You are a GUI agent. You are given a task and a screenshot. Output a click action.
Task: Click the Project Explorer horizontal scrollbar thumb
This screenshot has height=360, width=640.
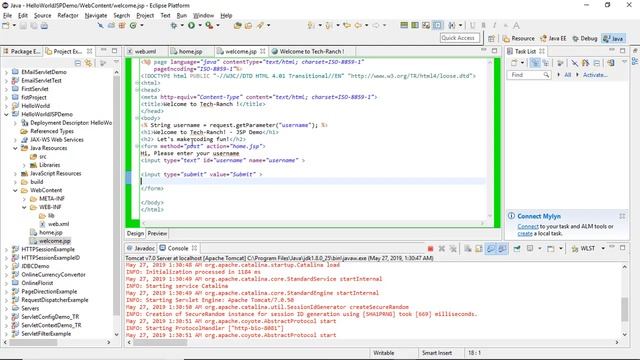click(33, 342)
